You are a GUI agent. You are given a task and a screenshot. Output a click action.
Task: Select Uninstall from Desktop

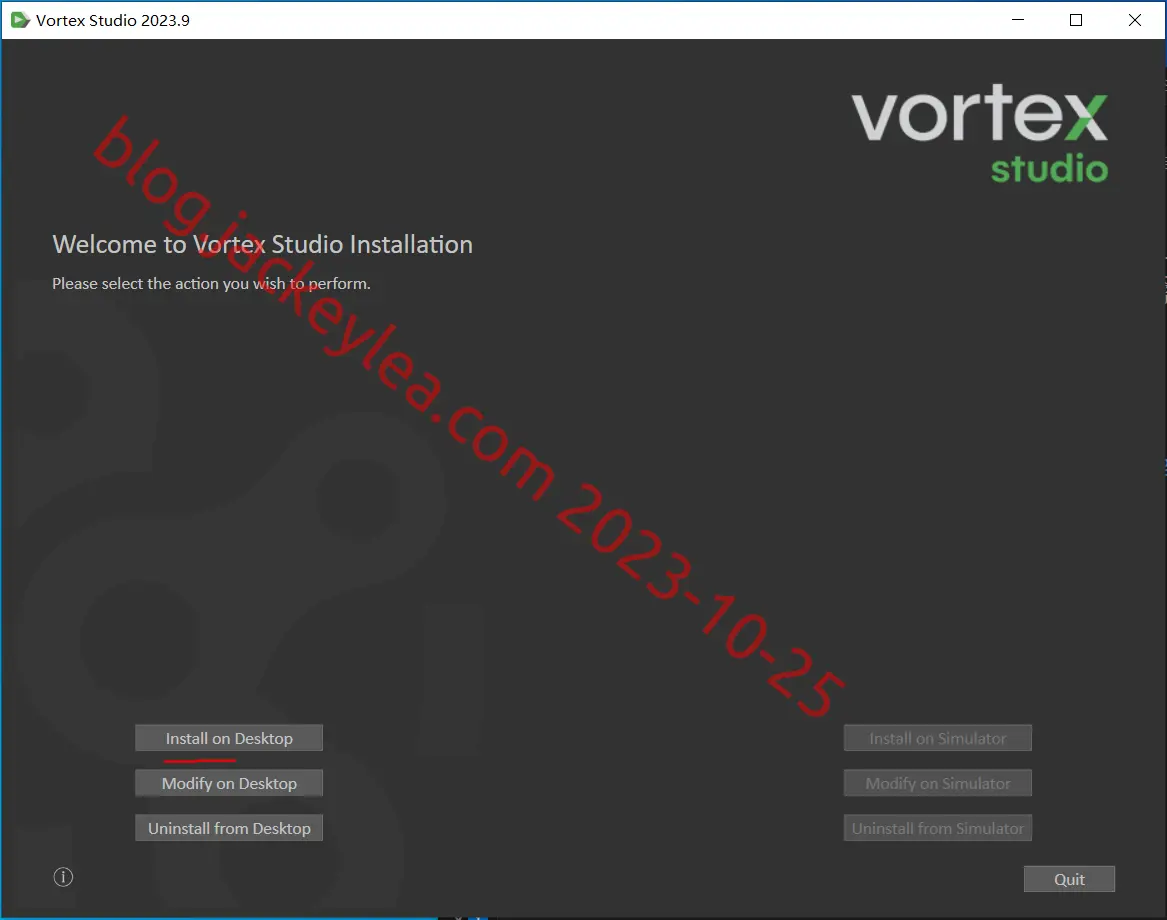pyautogui.click(x=228, y=827)
